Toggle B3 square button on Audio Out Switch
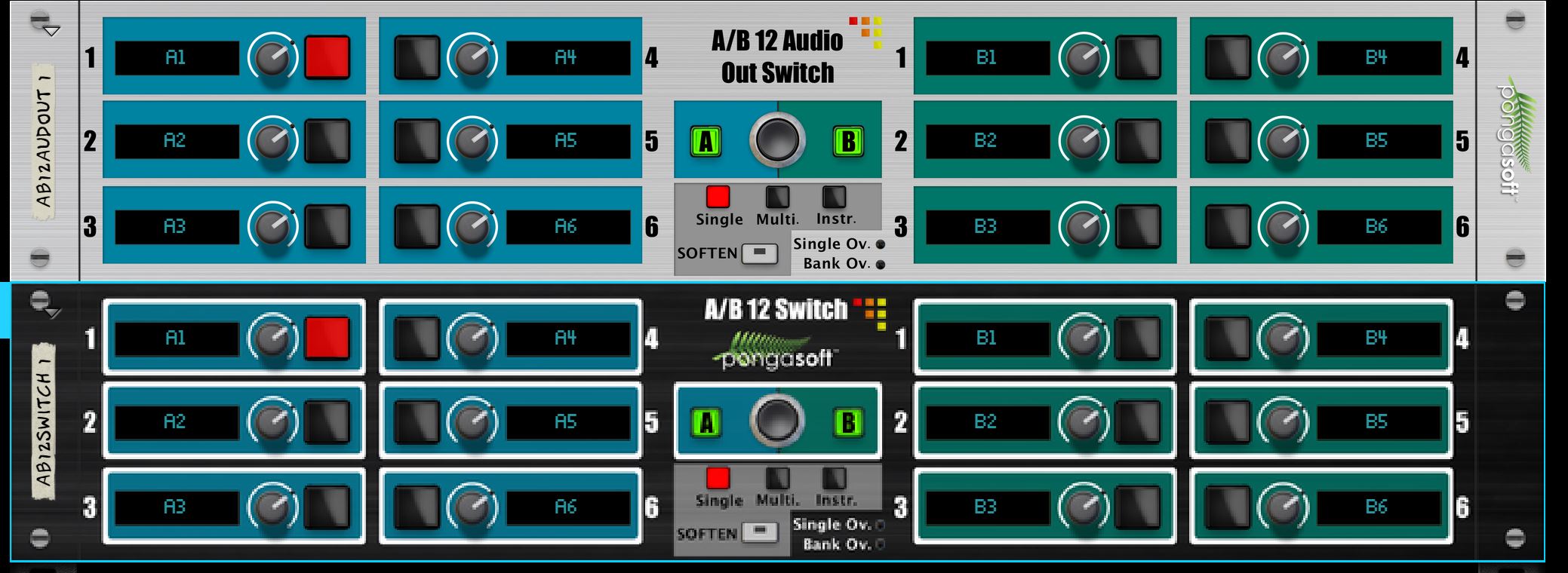This screenshot has width=1568, height=573. [1139, 226]
